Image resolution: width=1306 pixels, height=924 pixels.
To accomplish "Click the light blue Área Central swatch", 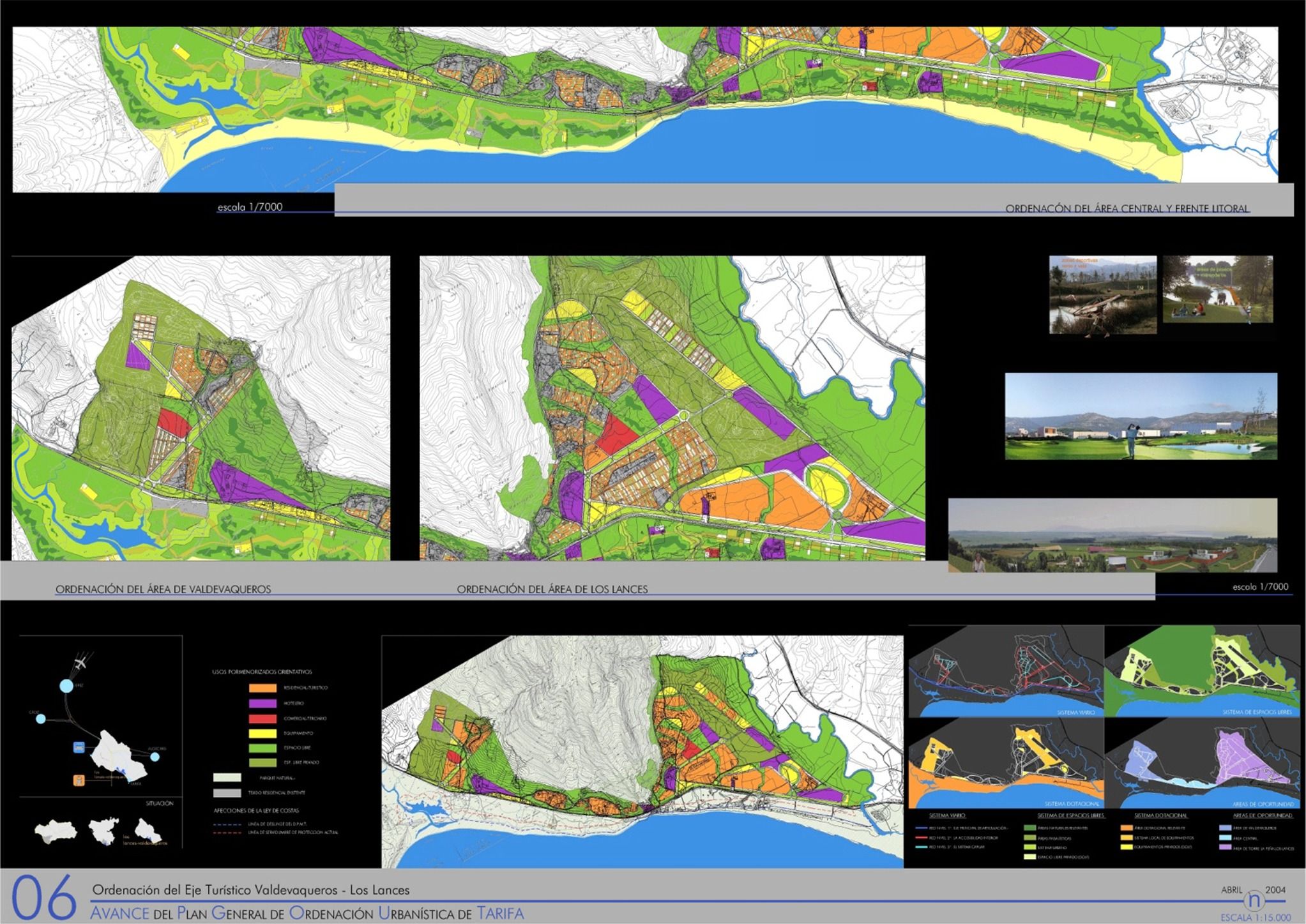I will pos(1225,837).
